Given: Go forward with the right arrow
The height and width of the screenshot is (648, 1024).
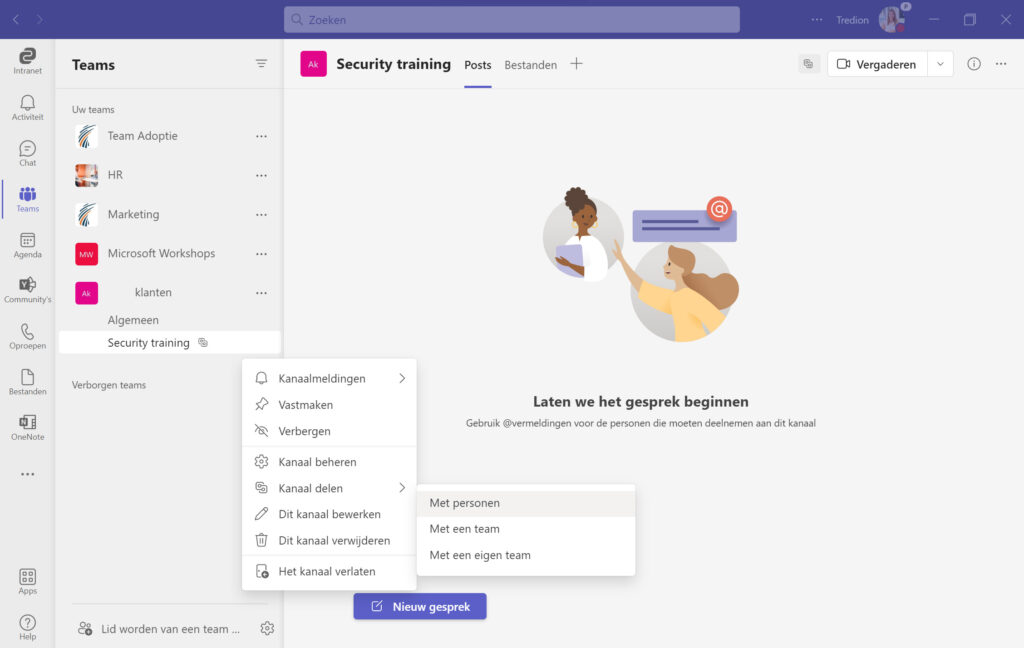Looking at the screenshot, I should (40, 20).
